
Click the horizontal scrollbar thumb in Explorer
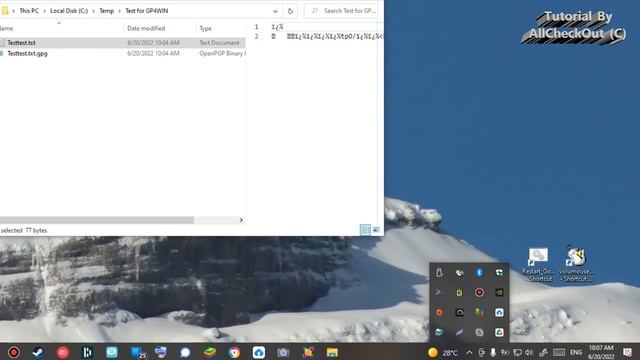[x=97, y=220]
